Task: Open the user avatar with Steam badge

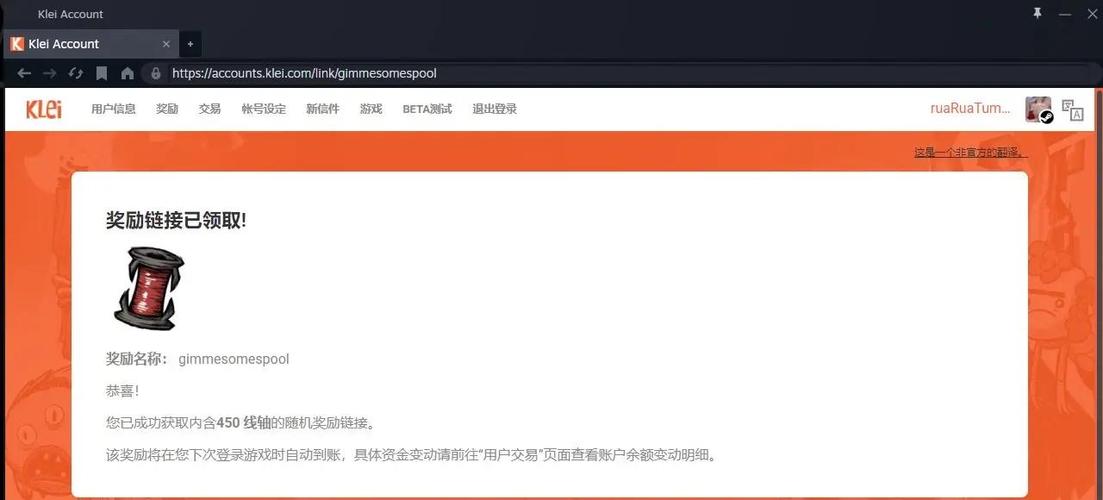Action: pyautogui.click(x=1038, y=110)
